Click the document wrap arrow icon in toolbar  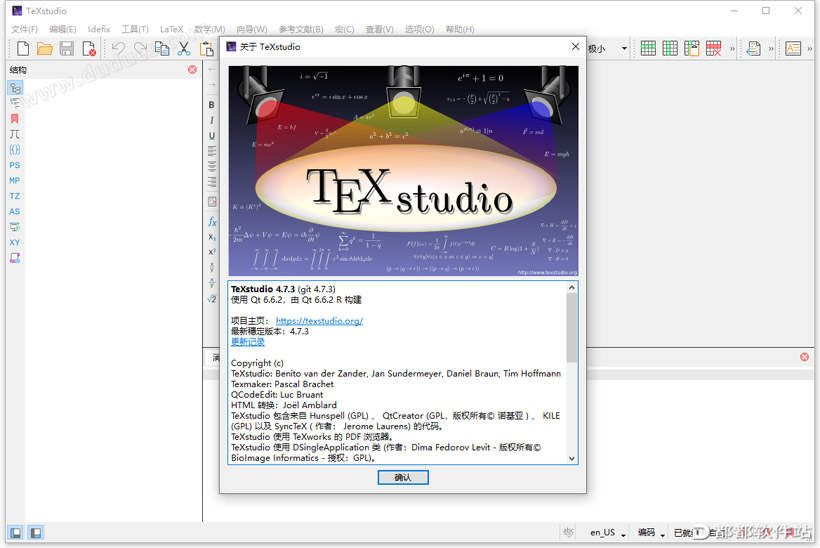[x=754, y=49]
